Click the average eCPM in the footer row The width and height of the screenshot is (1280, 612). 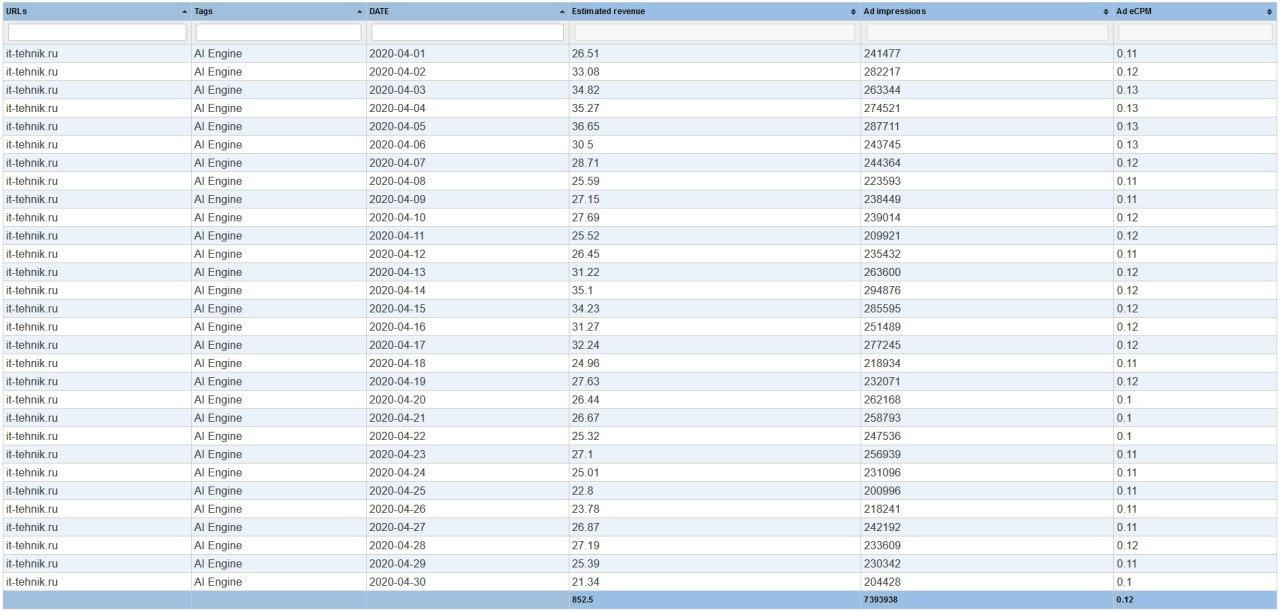pyautogui.click(x=1125, y=600)
